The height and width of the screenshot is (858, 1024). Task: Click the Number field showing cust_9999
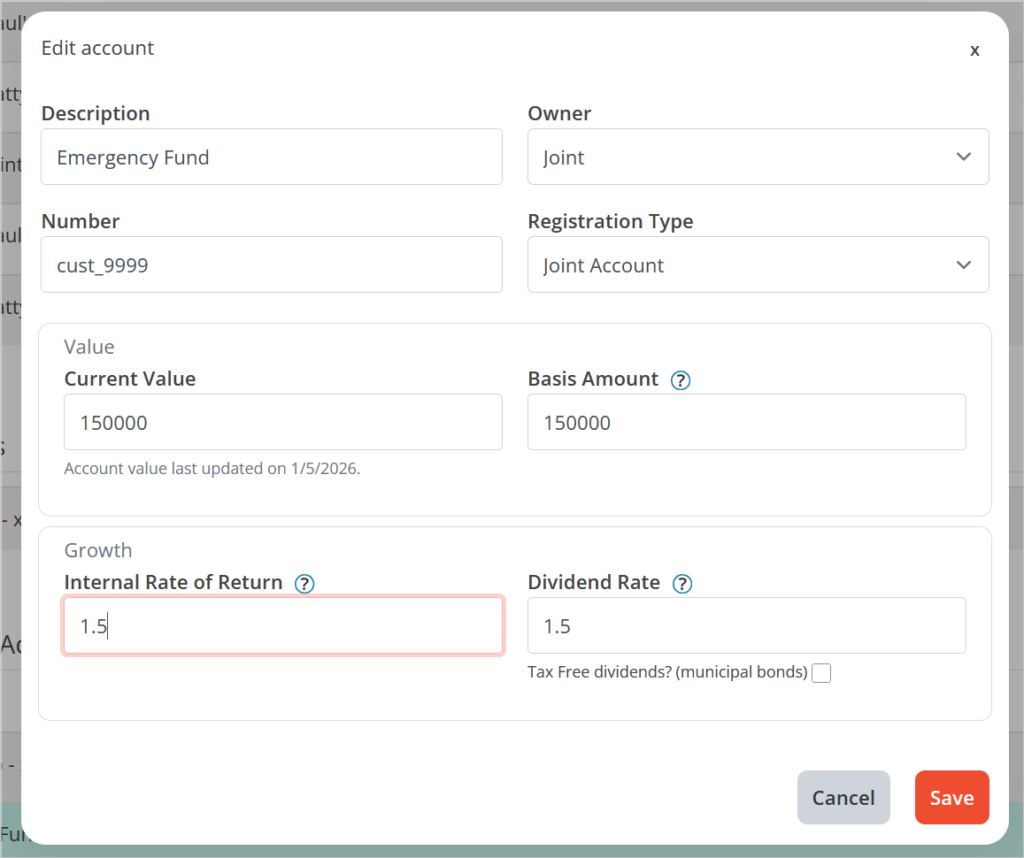271,265
